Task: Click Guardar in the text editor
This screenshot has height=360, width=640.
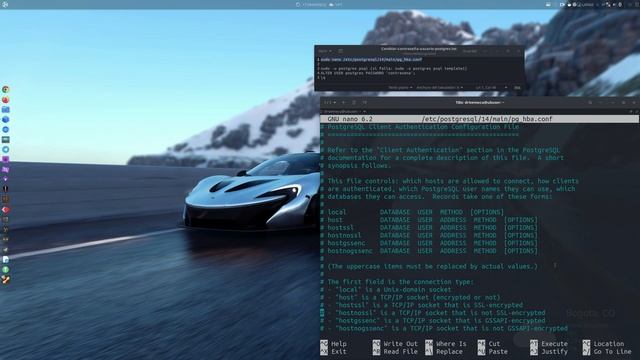Action: [x=470, y=51]
